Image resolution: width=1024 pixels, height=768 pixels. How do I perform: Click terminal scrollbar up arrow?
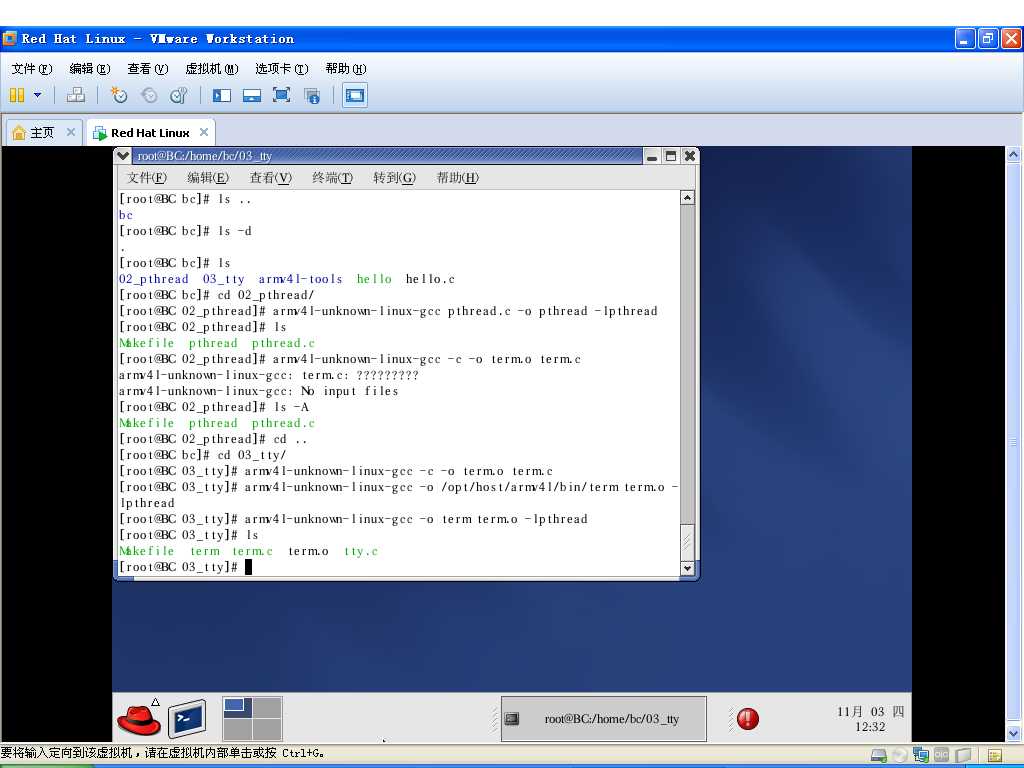(x=687, y=197)
